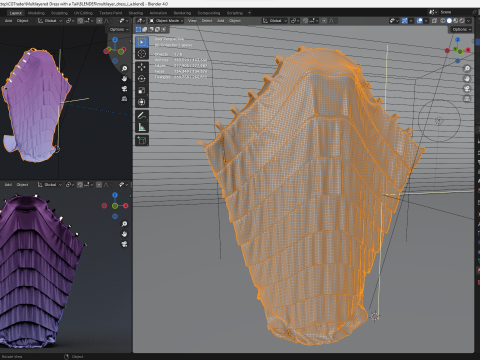480x360 pixels.
Task: Open overlays options dropdown arrow
Action: [426, 21]
